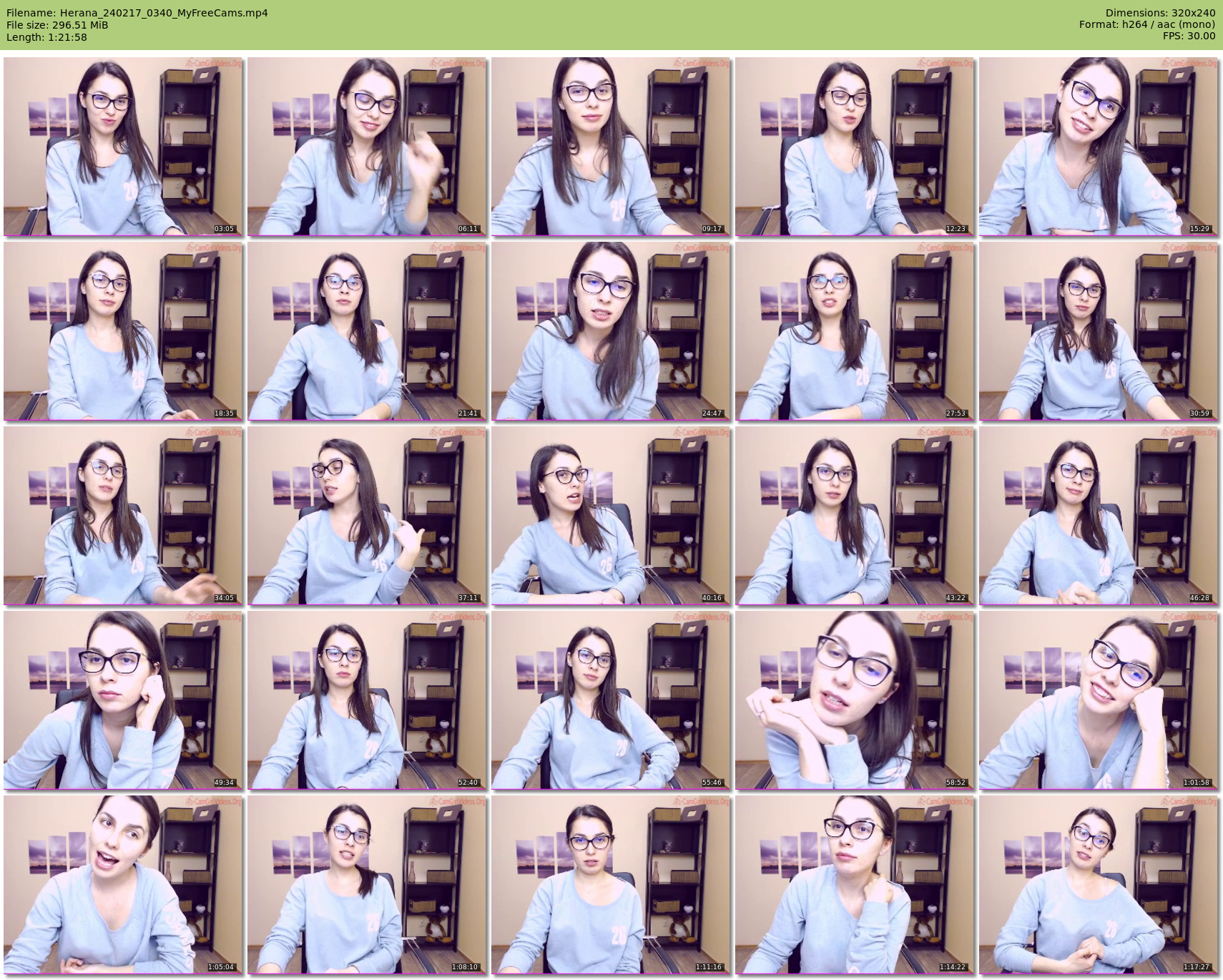Select the frame with timestamp 06:11
This screenshot has width=1223, height=980.
(x=367, y=147)
